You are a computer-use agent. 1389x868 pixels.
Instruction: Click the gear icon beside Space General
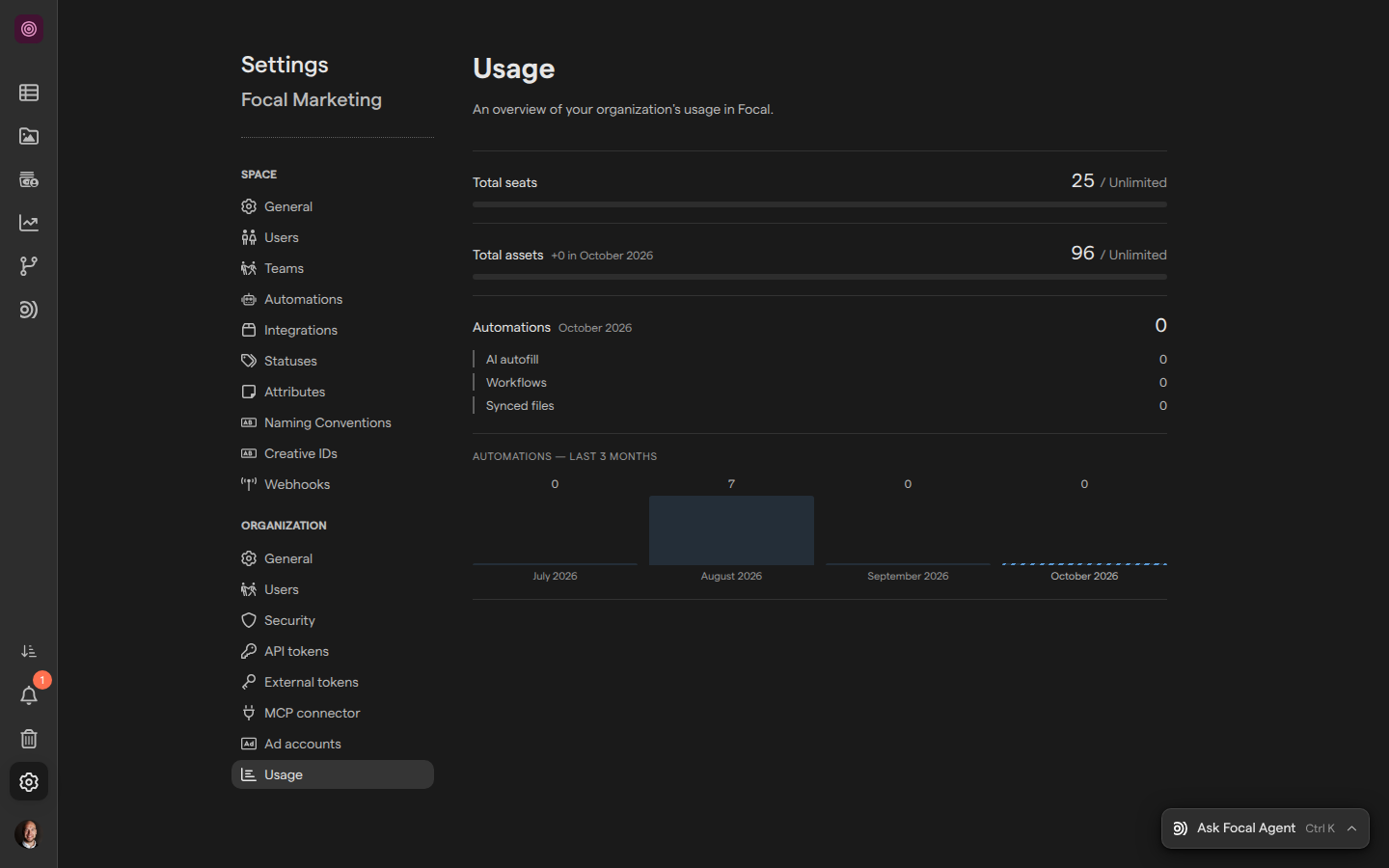[x=249, y=206]
